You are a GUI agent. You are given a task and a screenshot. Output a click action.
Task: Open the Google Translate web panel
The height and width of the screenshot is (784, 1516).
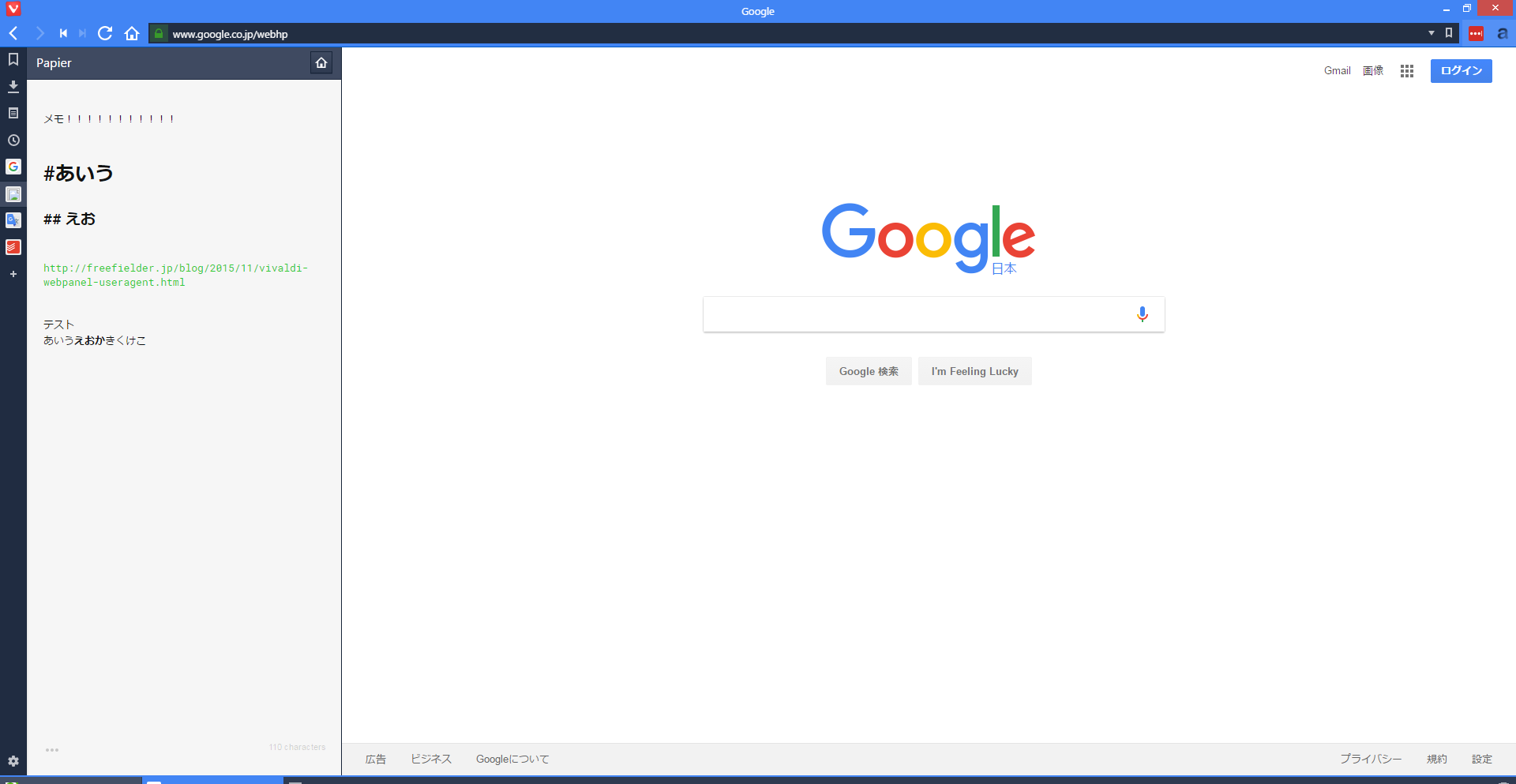(13, 220)
